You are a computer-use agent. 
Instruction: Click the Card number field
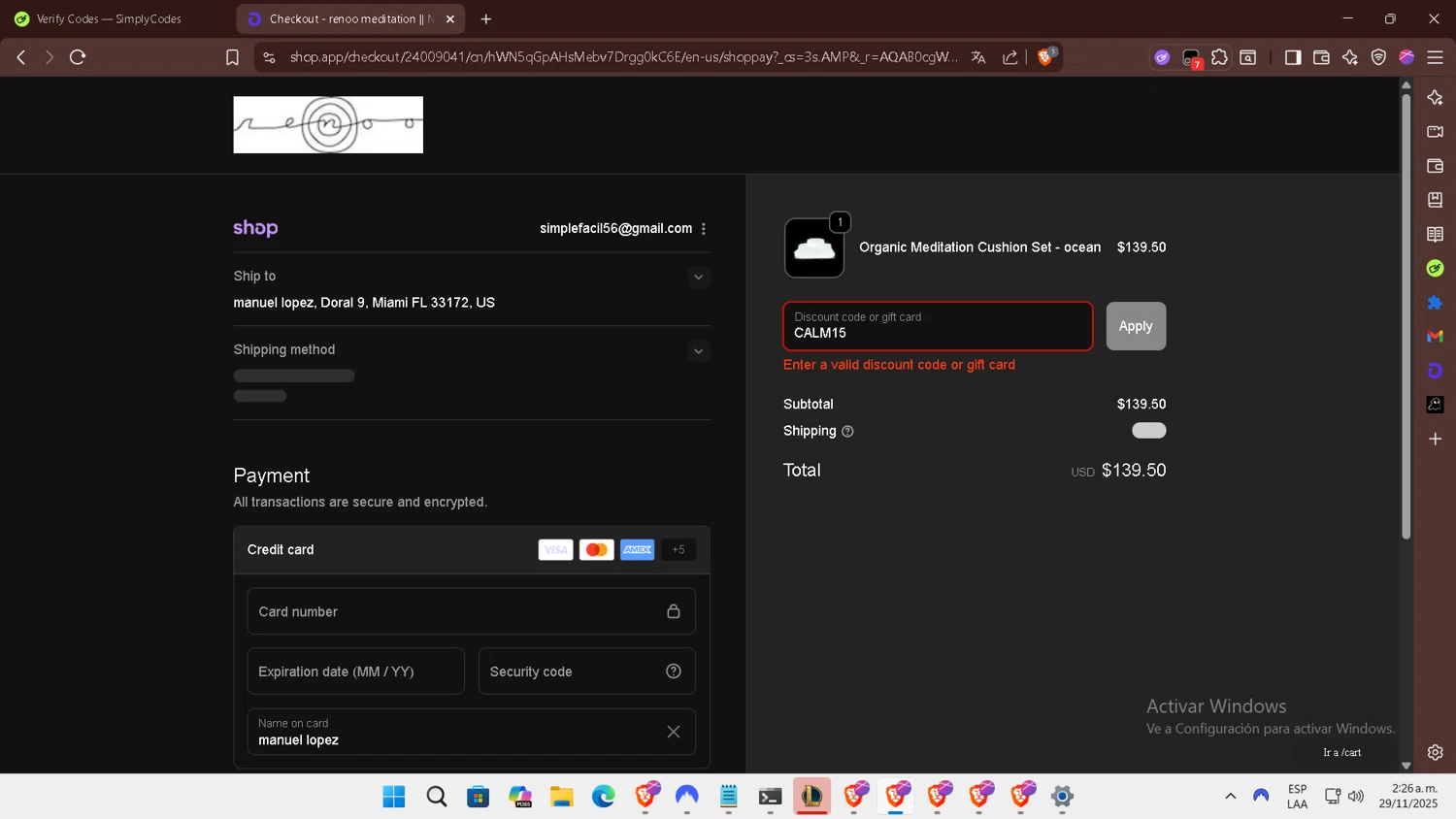[x=471, y=611]
